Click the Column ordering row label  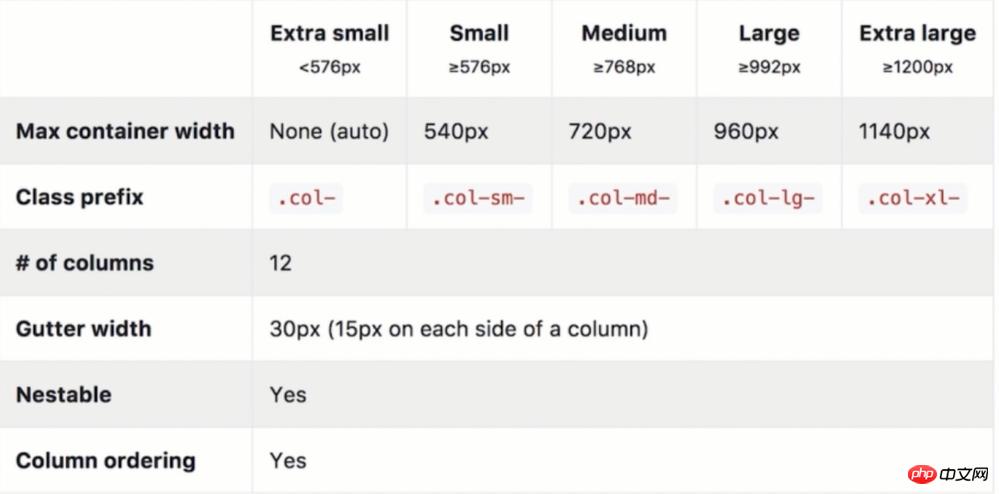pos(106,460)
